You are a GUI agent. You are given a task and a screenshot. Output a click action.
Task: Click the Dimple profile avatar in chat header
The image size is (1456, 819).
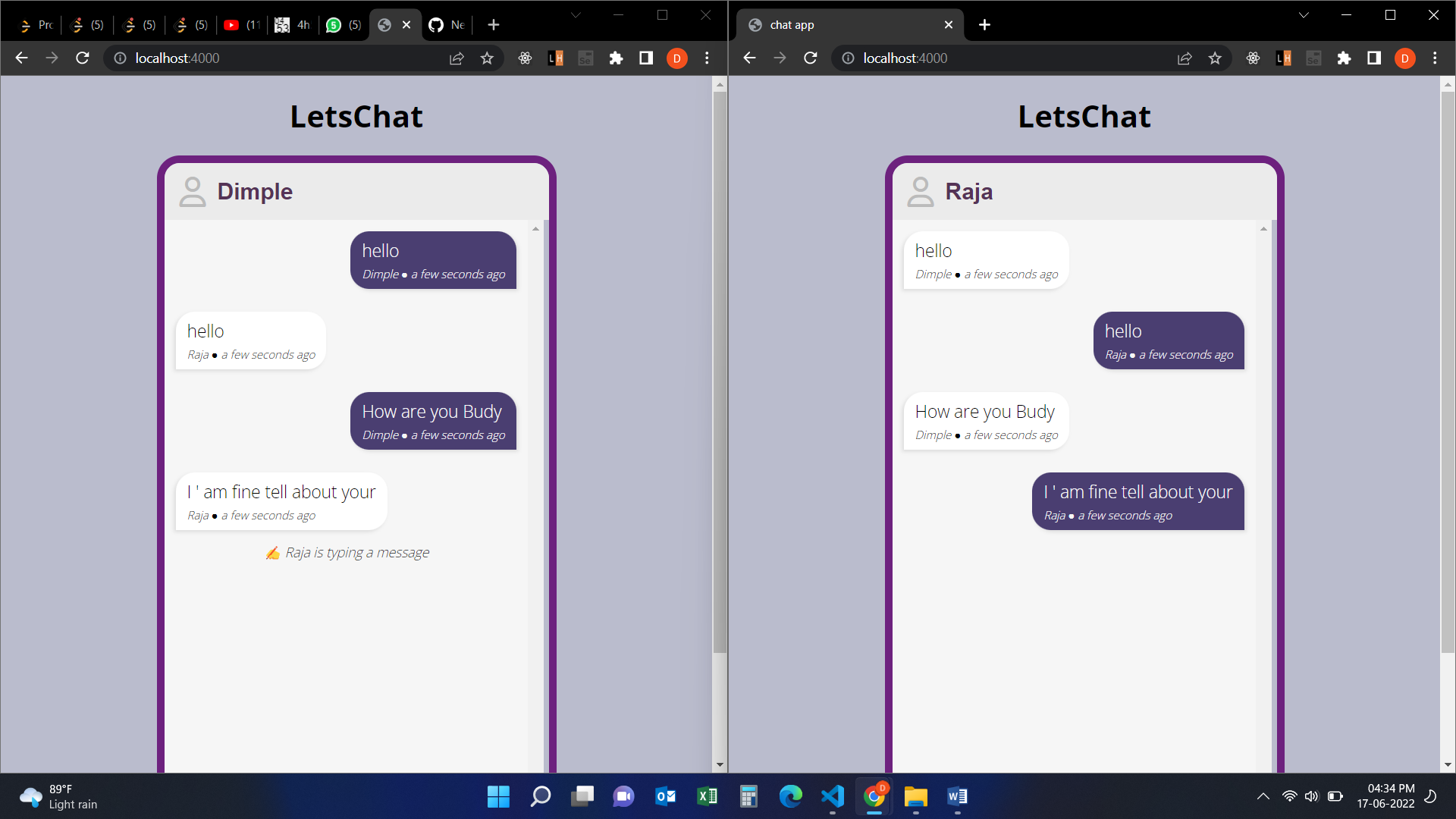click(193, 192)
